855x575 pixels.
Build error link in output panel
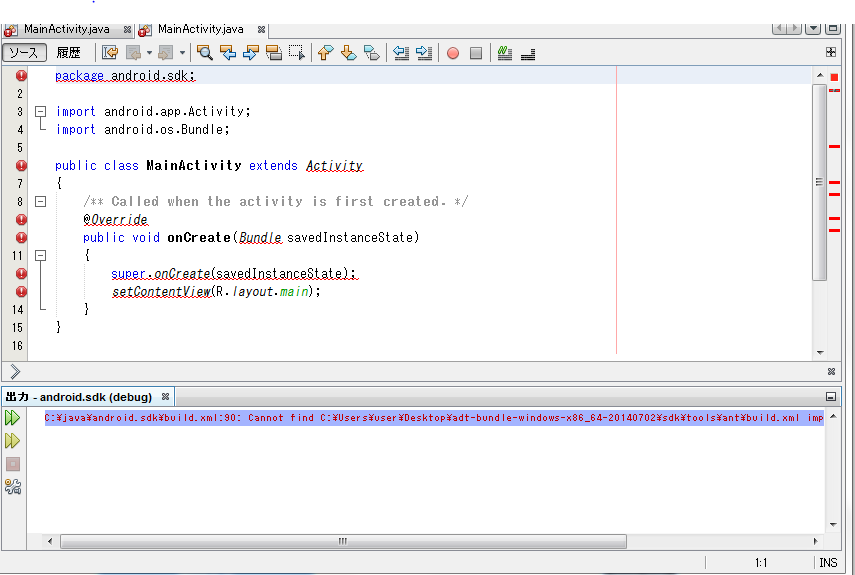pyautogui.click(x=434, y=418)
